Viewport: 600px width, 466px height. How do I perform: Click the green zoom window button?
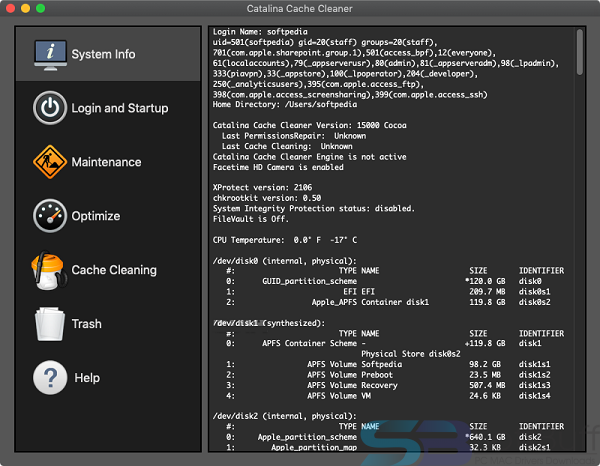click(x=41, y=8)
